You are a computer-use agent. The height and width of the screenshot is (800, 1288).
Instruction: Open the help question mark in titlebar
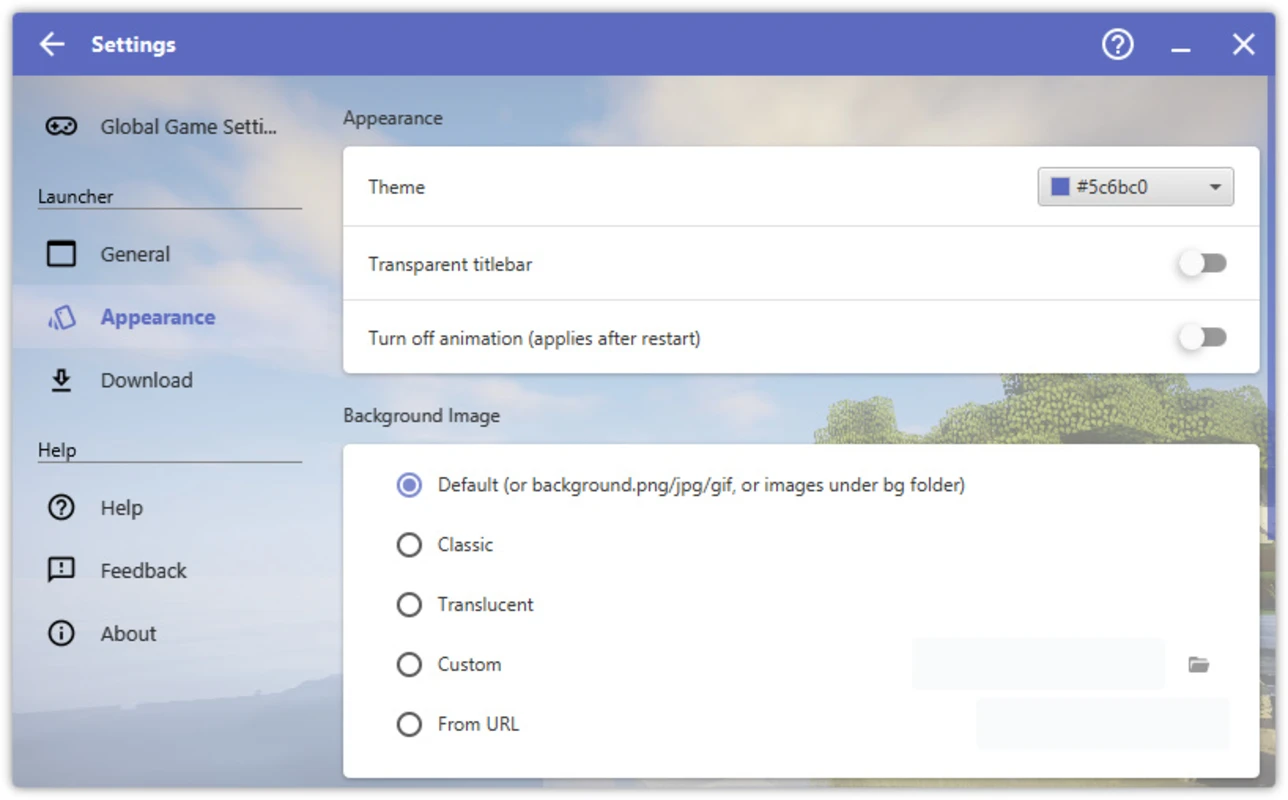coord(1118,44)
